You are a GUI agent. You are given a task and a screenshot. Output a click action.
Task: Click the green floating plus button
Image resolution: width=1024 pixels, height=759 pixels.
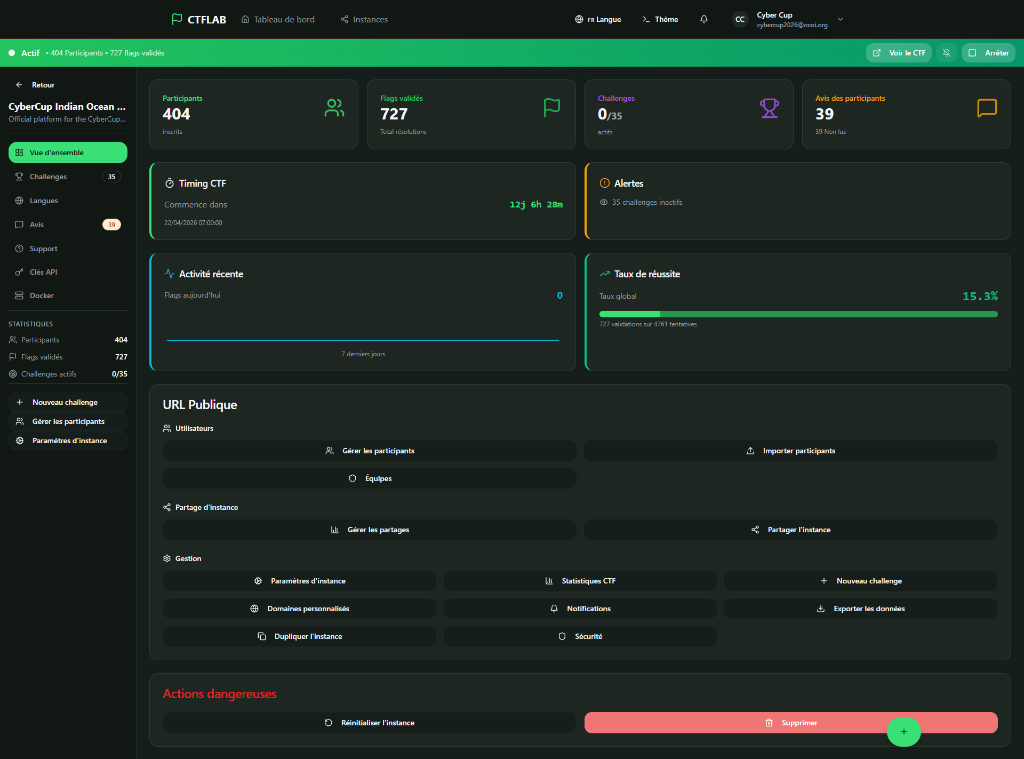pos(904,732)
